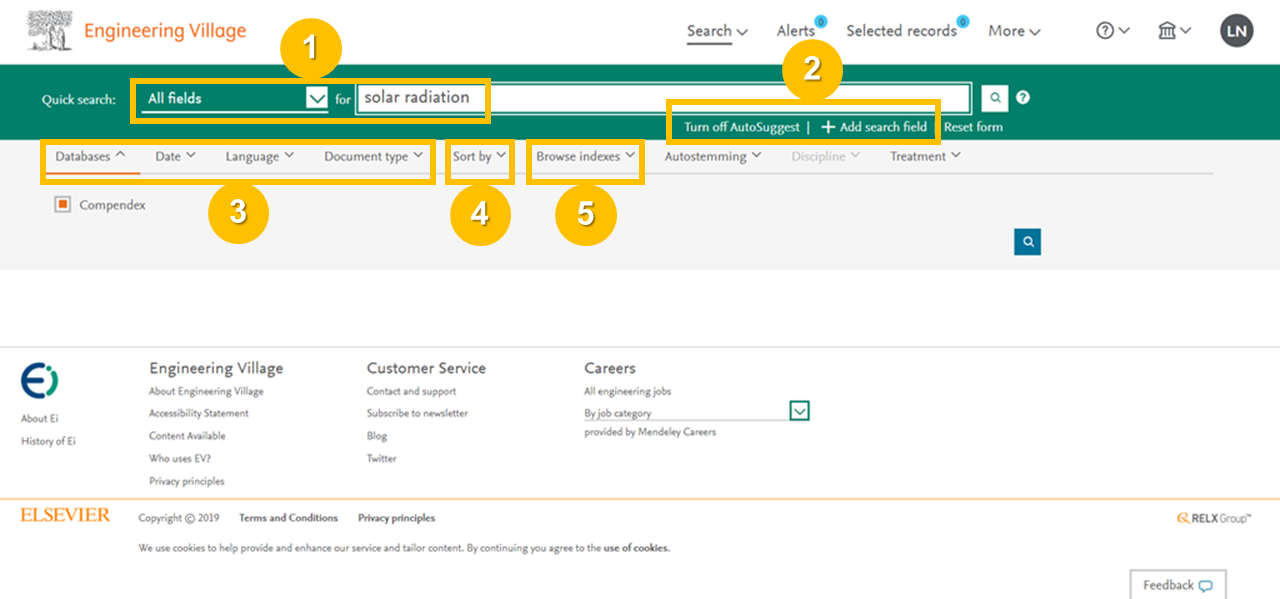1280x599 pixels.
Task: Open the LN user profile avatar
Action: pos(1237,31)
